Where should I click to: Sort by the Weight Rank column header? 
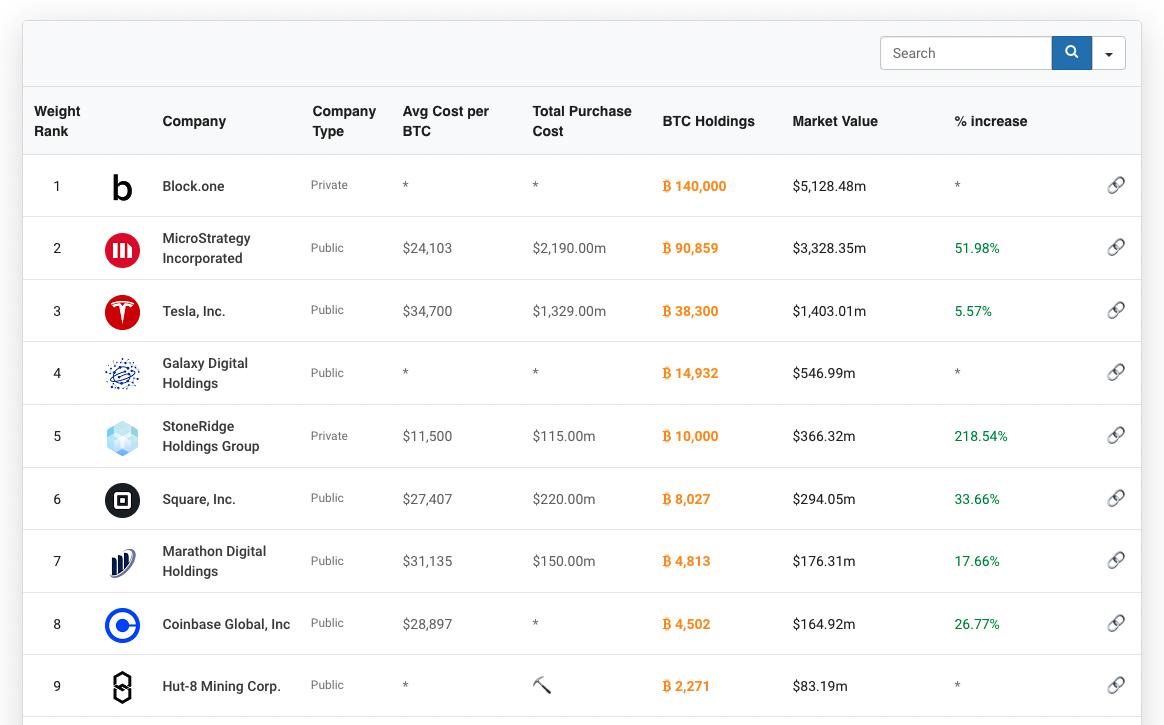[57, 121]
